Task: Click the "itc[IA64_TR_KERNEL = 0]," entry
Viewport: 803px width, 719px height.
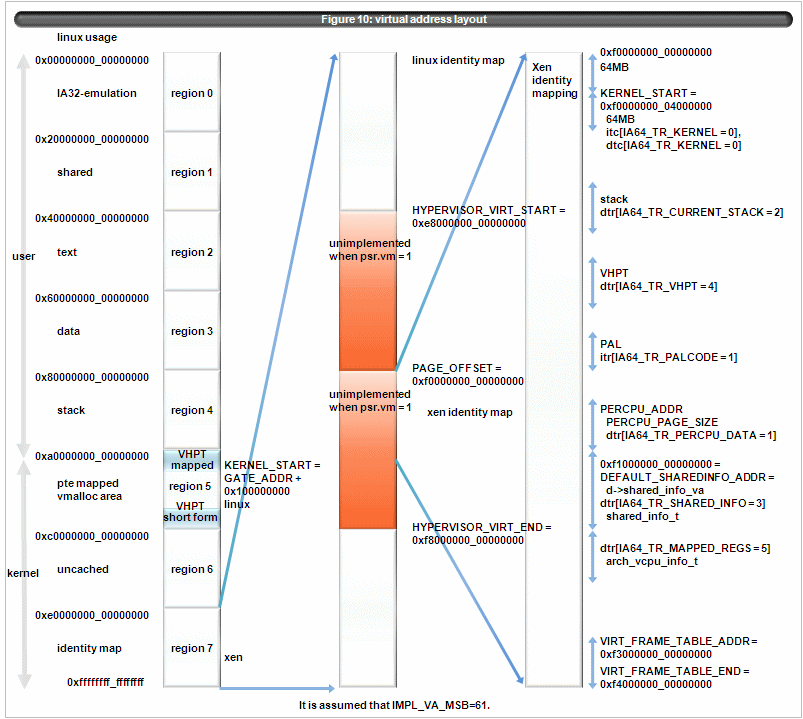Action: coord(673,133)
